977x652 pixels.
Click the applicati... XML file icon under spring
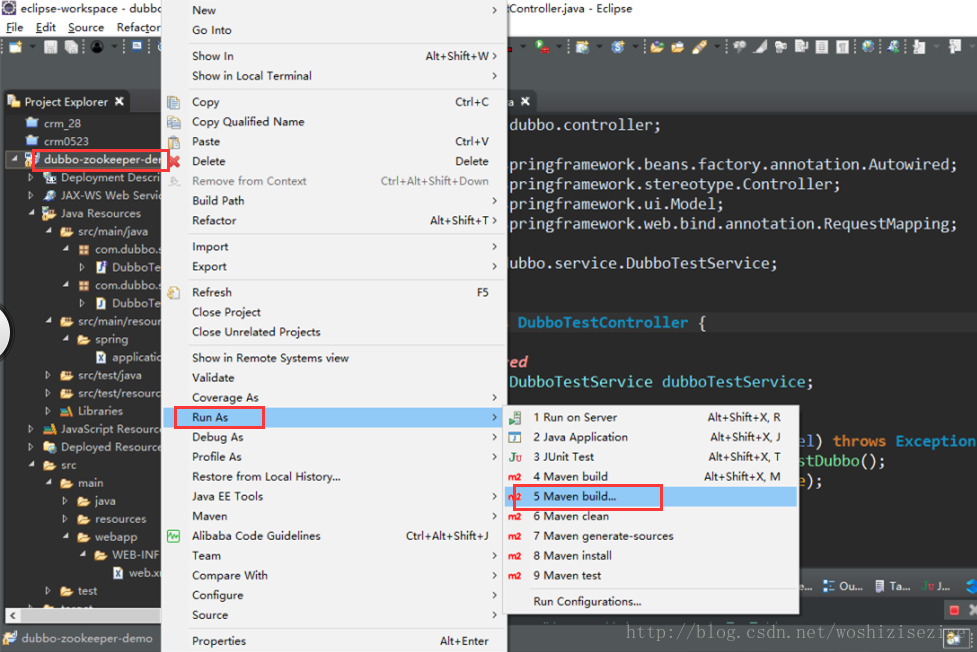pos(101,357)
